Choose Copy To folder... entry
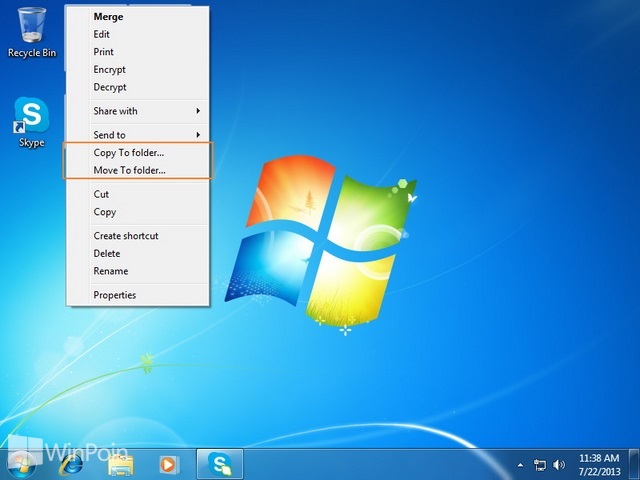Image resolution: width=640 pixels, height=480 pixels. point(138,153)
